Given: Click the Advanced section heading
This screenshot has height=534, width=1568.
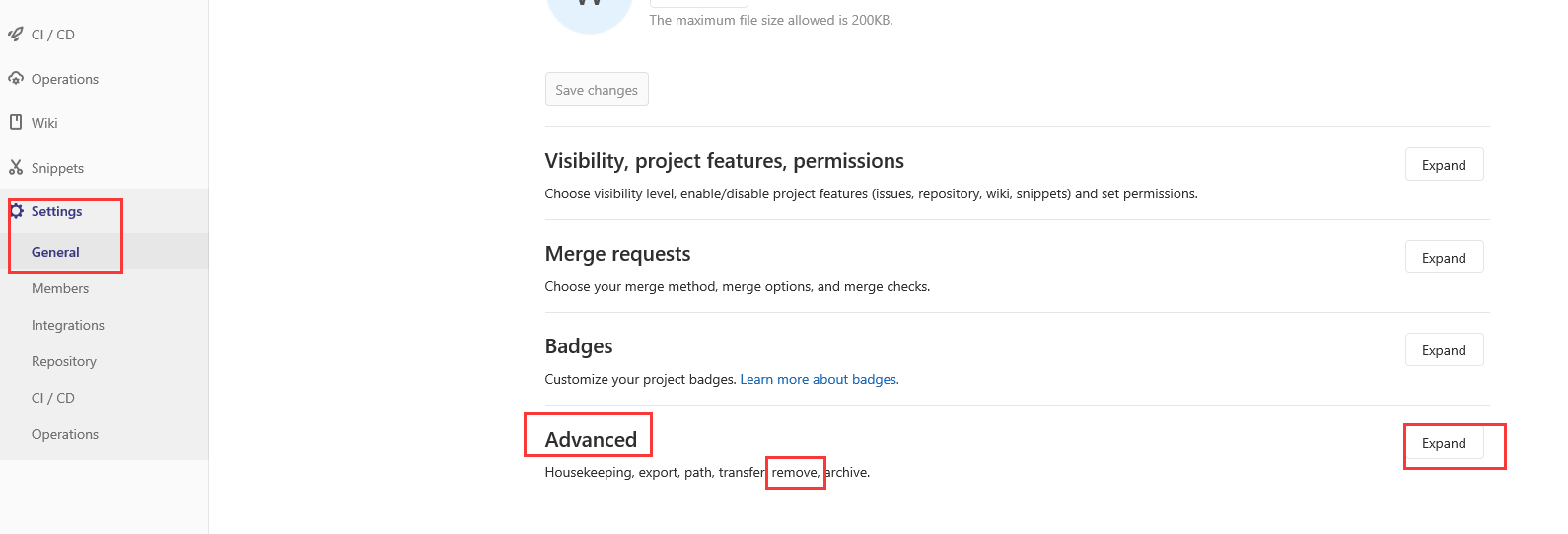Looking at the screenshot, I should [591, 439].
